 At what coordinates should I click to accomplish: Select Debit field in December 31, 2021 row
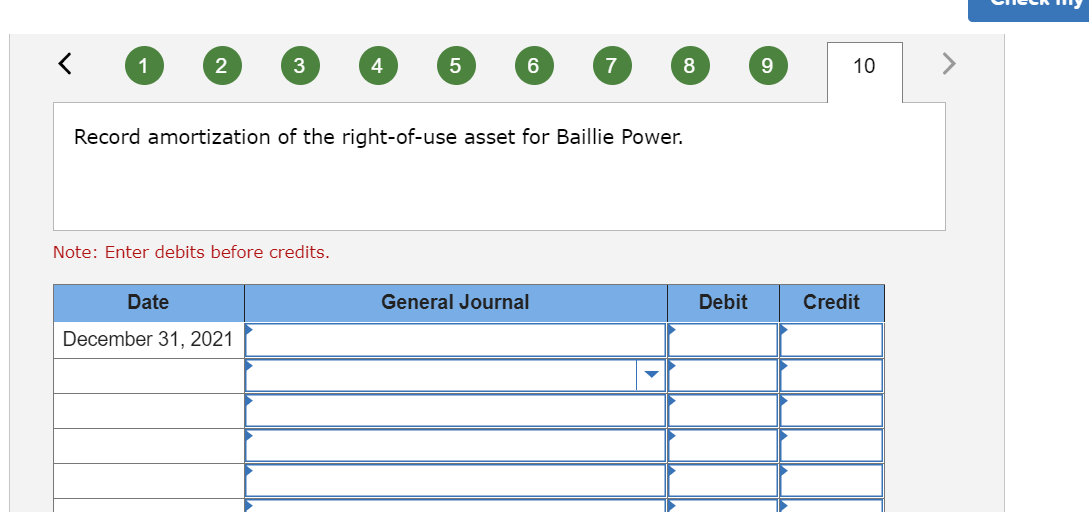pyautogui.click(x=723, y=340)
